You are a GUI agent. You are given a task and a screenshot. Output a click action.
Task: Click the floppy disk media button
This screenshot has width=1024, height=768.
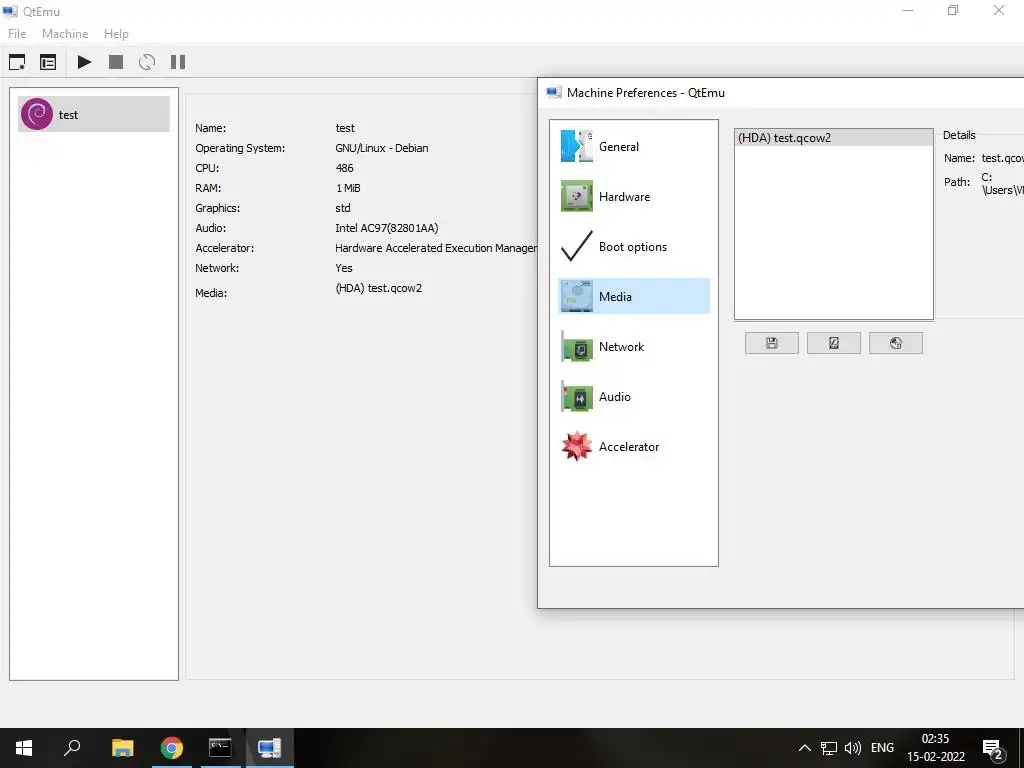point(772,343)
